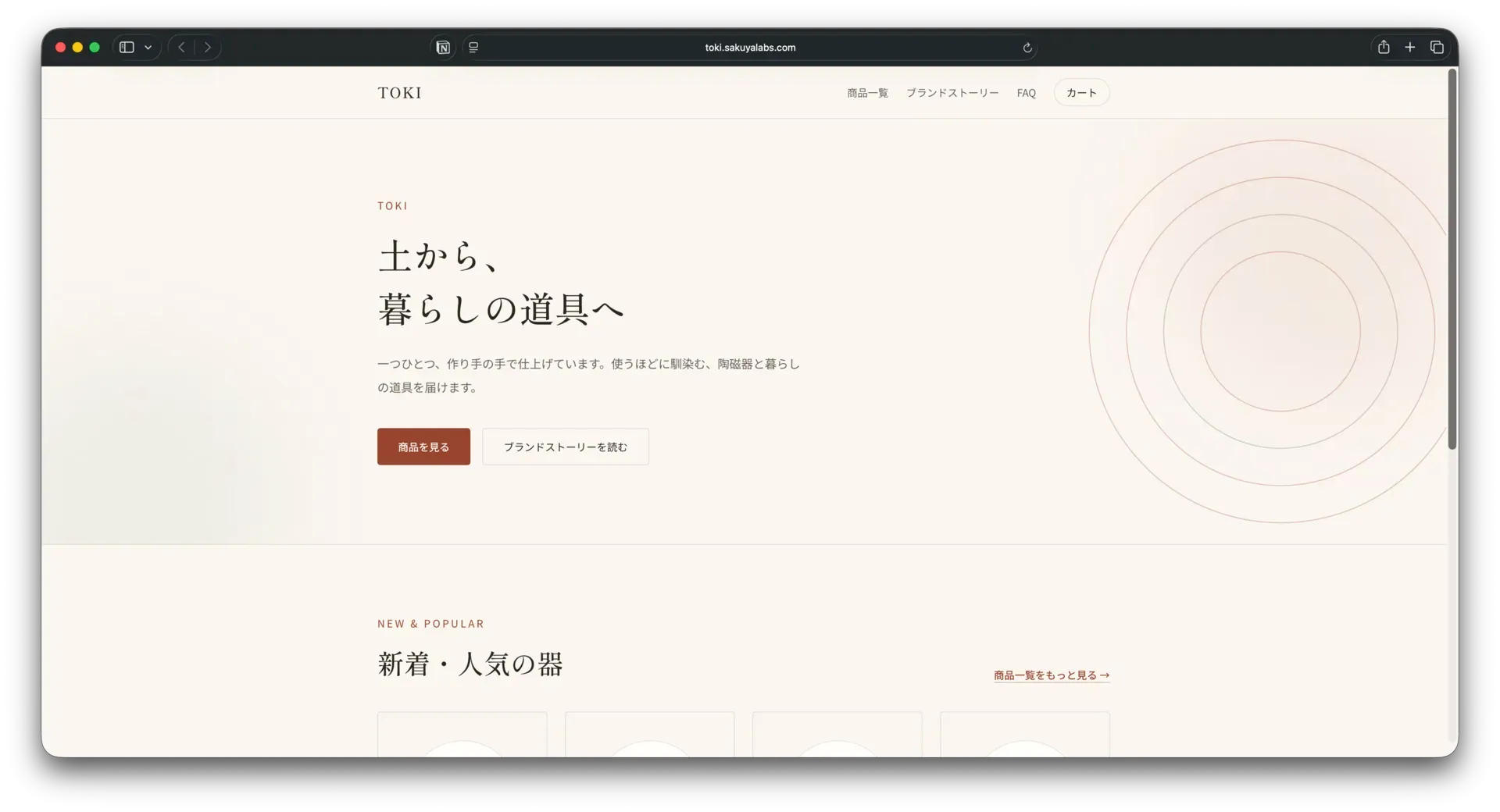The width and height of the screenshot is (1500, 812).
Task: Click the 商品を見る button
Action: pyautogui.click(x=423, y=447)
